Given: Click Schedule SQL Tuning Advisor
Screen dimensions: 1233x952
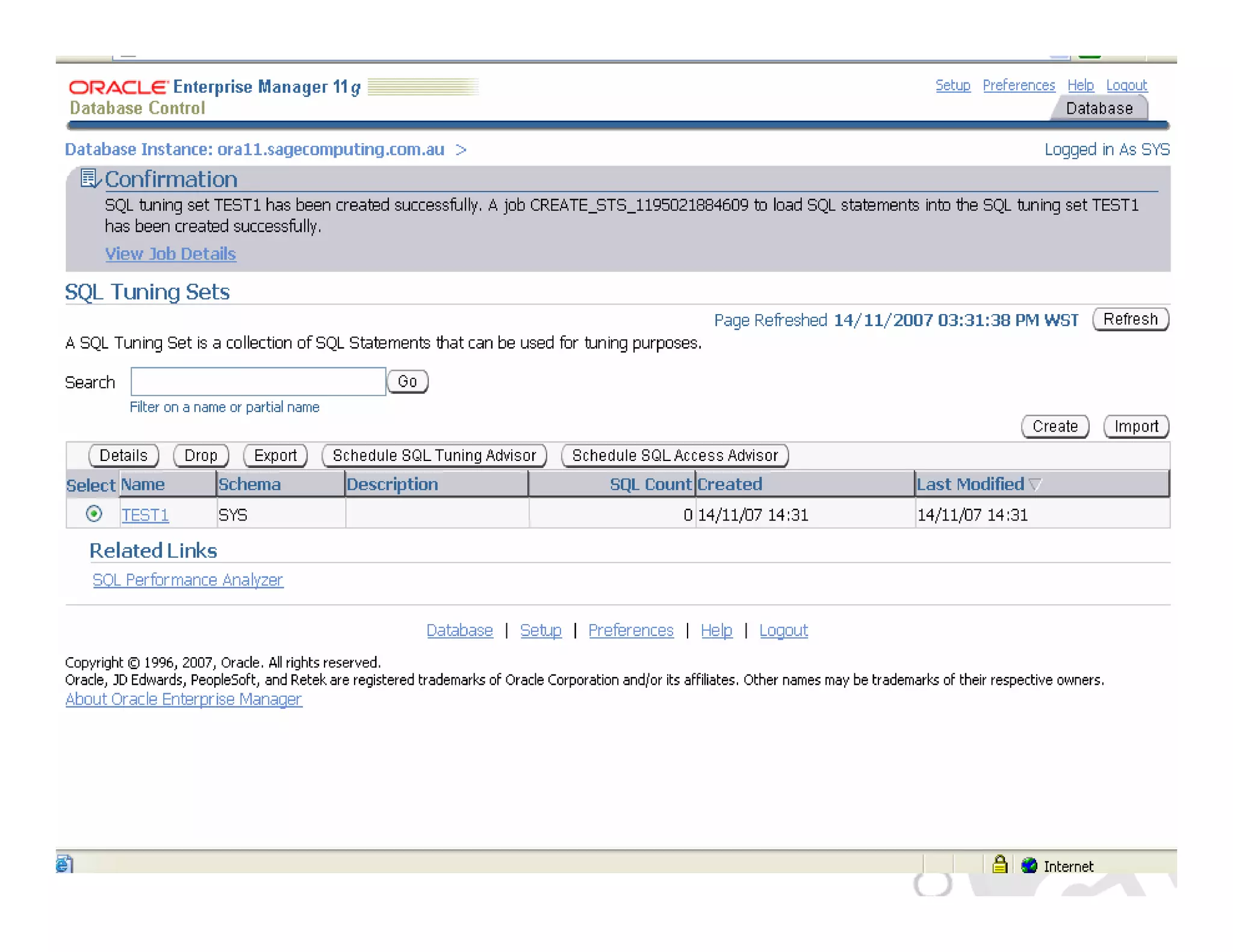Looking at the screenshot, I should (x=434, y=456).
